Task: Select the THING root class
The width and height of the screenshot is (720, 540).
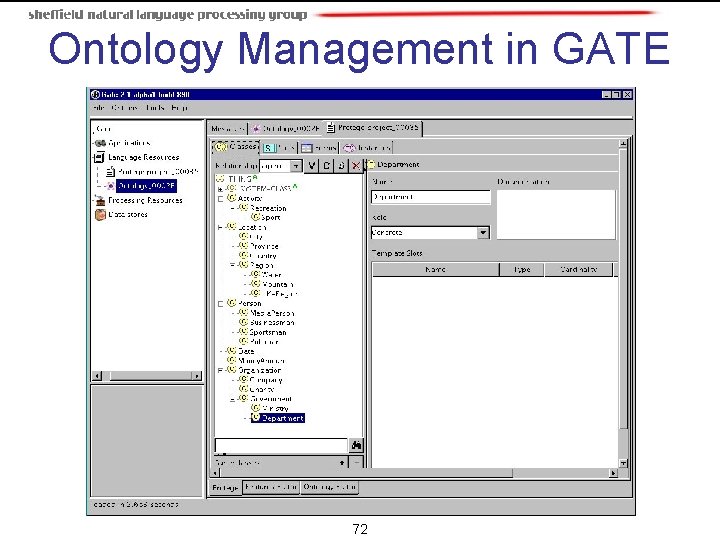Action: click(x=240, y=179)
